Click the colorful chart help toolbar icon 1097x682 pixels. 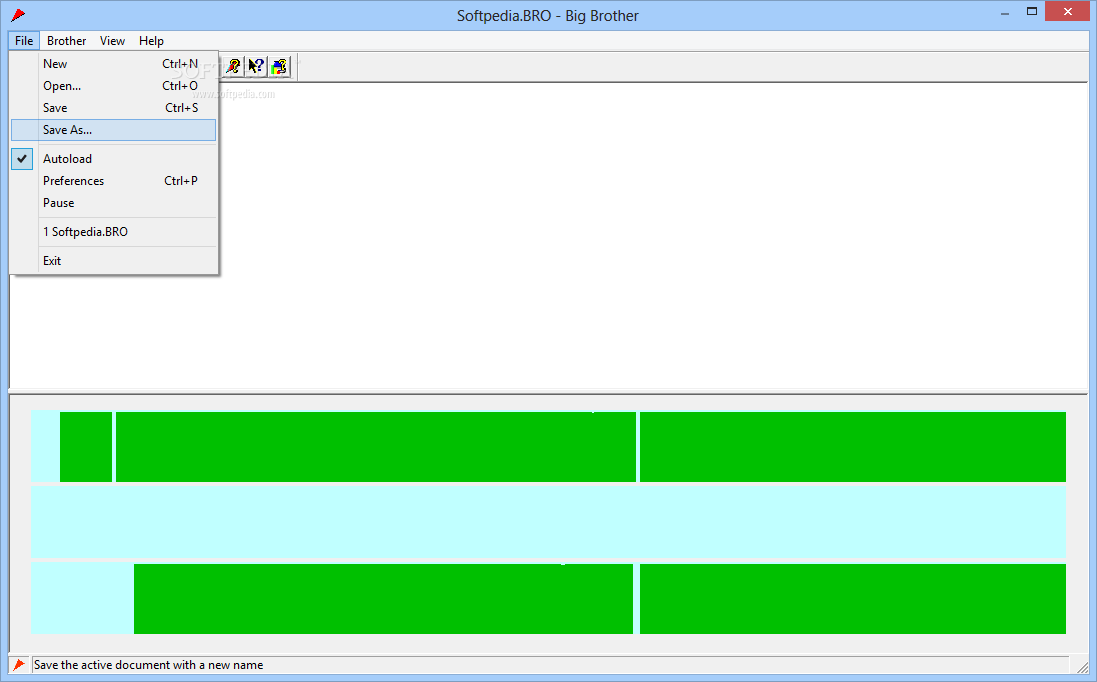pos(279,66)
